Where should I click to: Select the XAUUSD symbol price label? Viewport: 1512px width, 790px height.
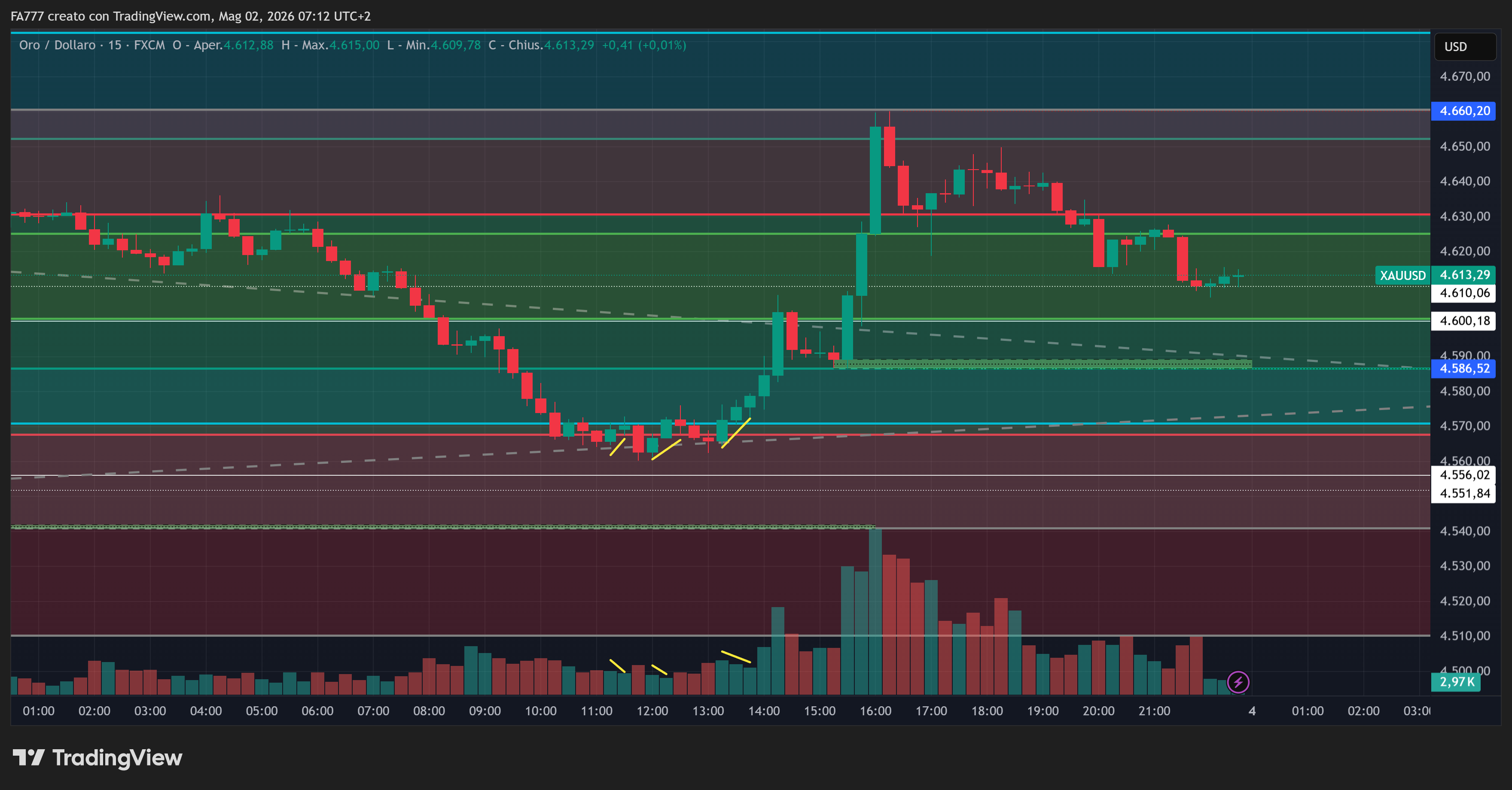(x=1402, y=276)
